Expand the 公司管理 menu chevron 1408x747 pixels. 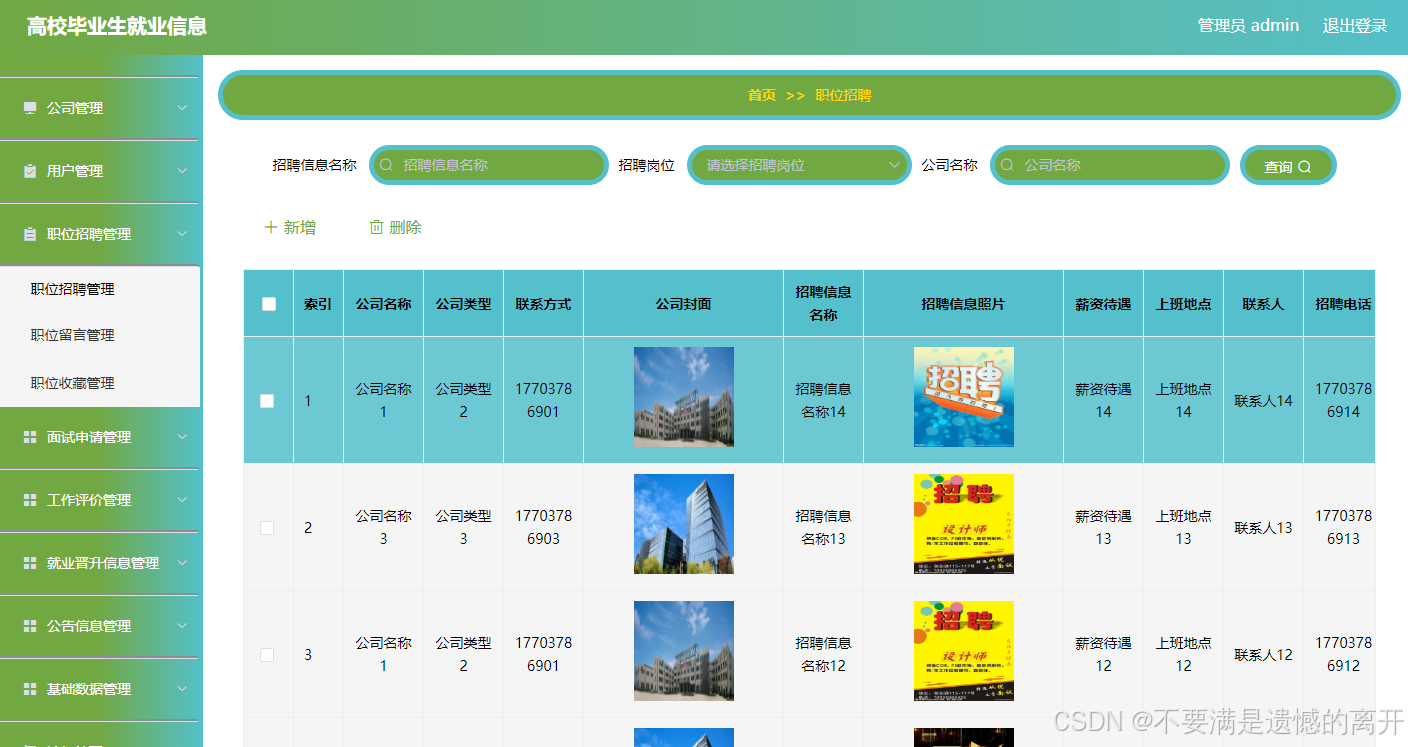(x=182, y=108)
